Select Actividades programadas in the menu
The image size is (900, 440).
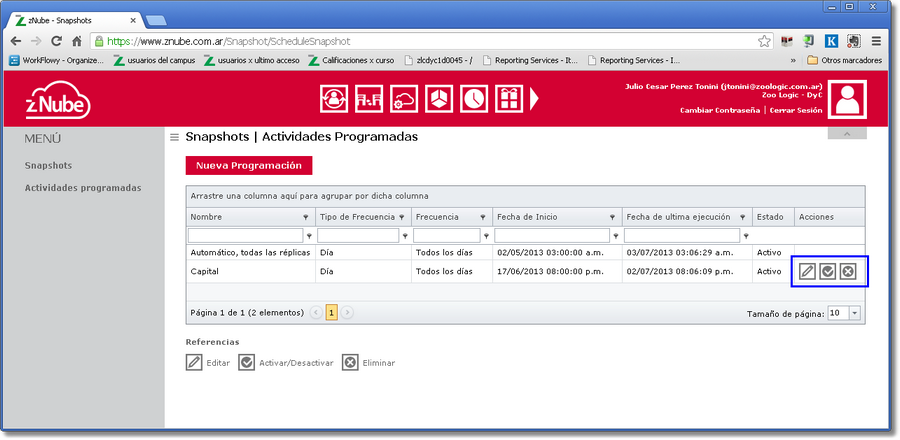(x=83, y=187)
